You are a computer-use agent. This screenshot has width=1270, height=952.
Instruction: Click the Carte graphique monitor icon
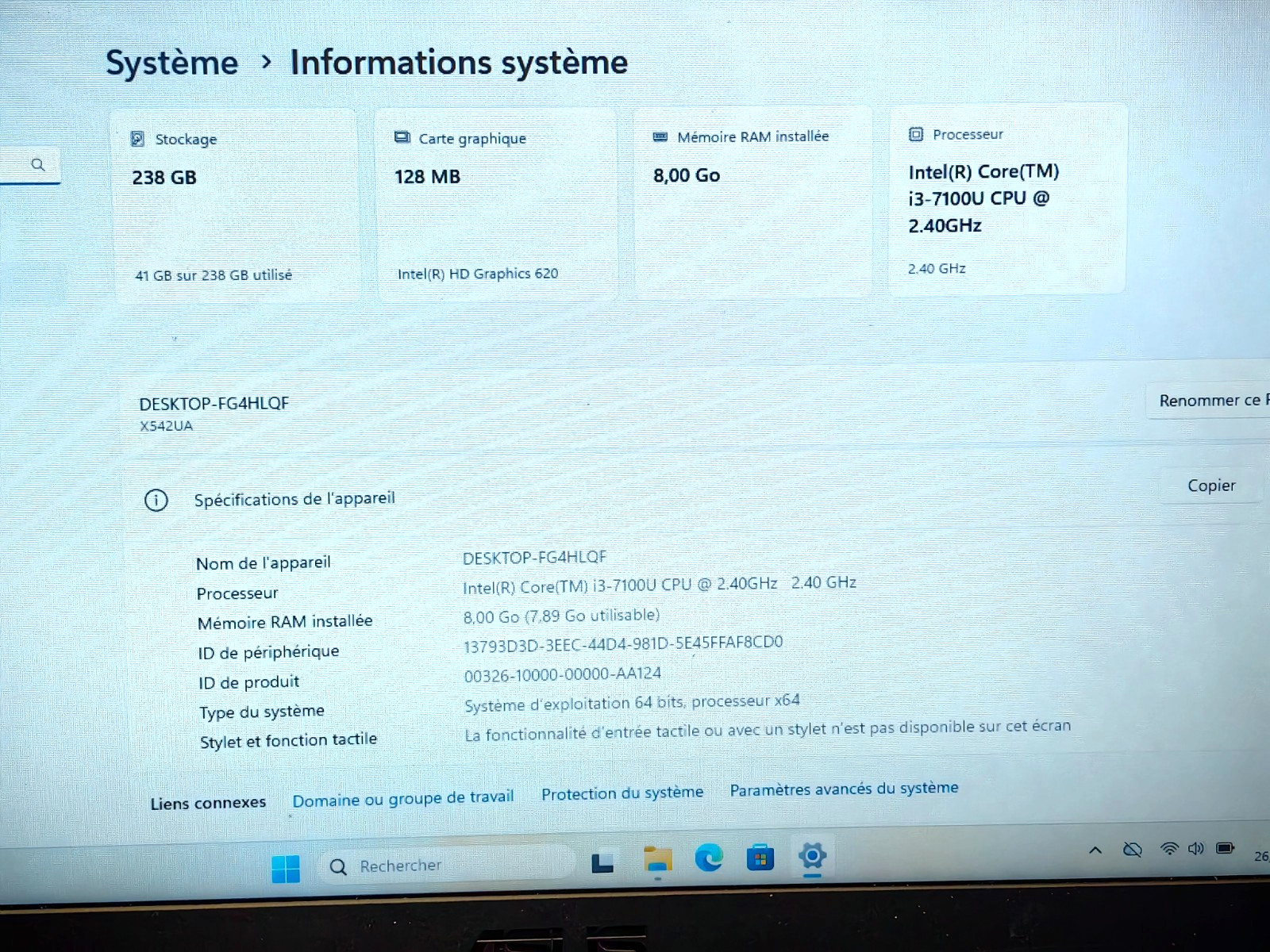coord(402,137)
